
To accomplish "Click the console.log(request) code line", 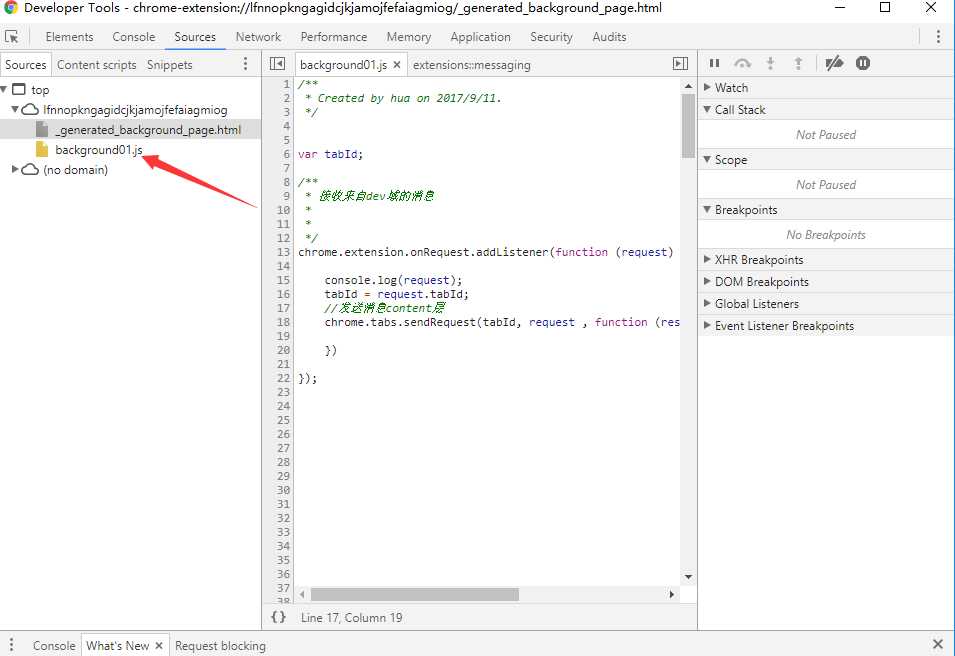I will pos(393,280).
